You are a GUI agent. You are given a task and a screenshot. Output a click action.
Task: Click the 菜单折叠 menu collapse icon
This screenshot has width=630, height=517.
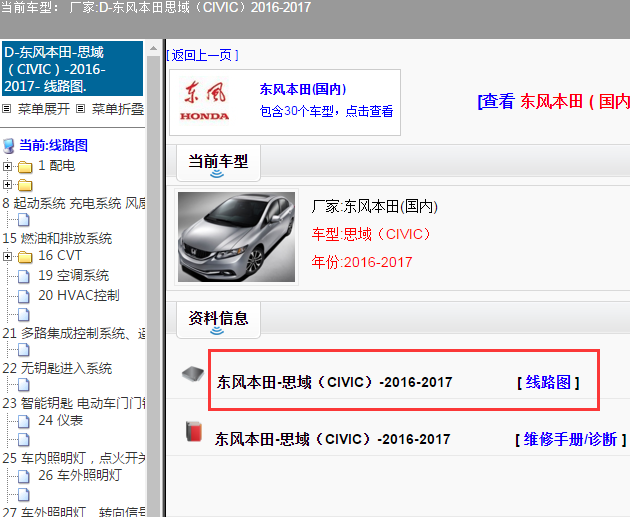[81, 108]
